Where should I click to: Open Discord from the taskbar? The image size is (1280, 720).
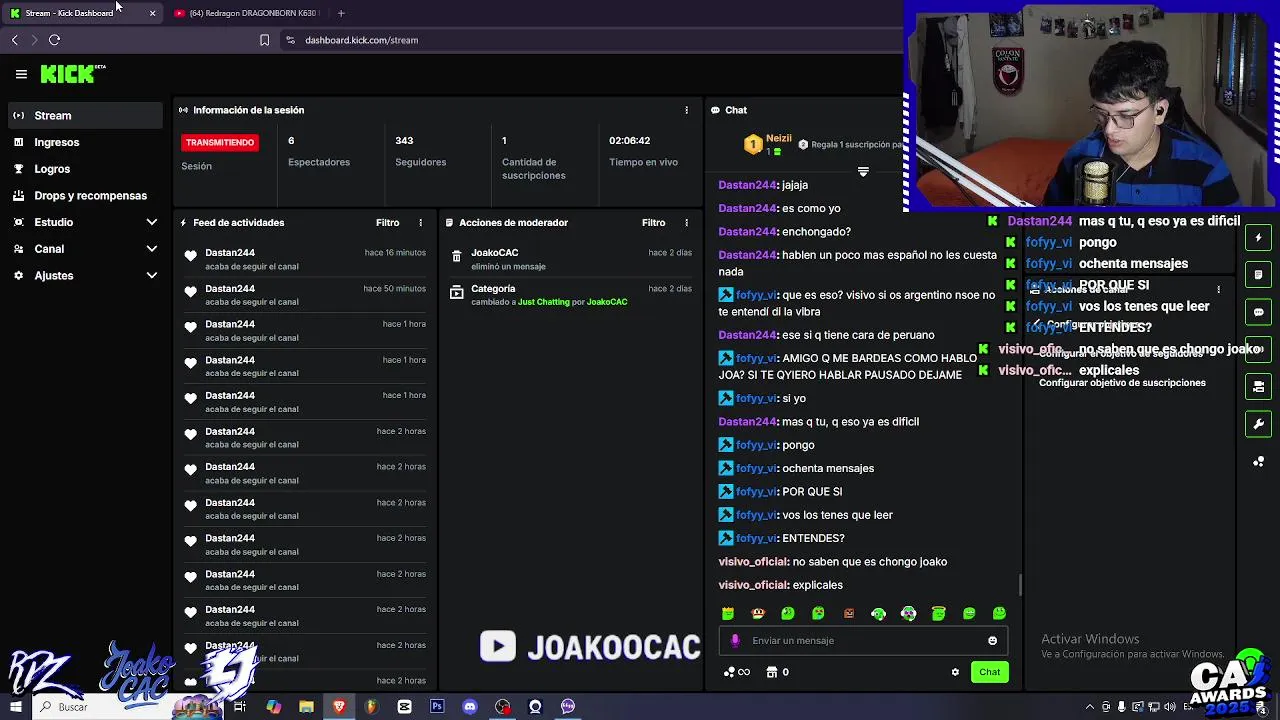coord(470,707)
